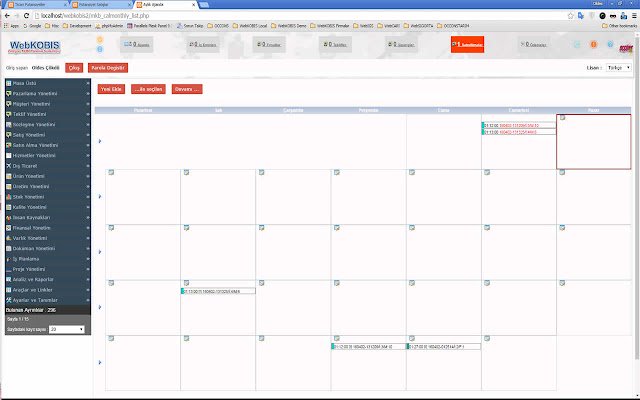This screenshot has width=640, height=400.
Task: Open the WebKOBIS Demo bookmark folder
Action: [x=289, y=26]
